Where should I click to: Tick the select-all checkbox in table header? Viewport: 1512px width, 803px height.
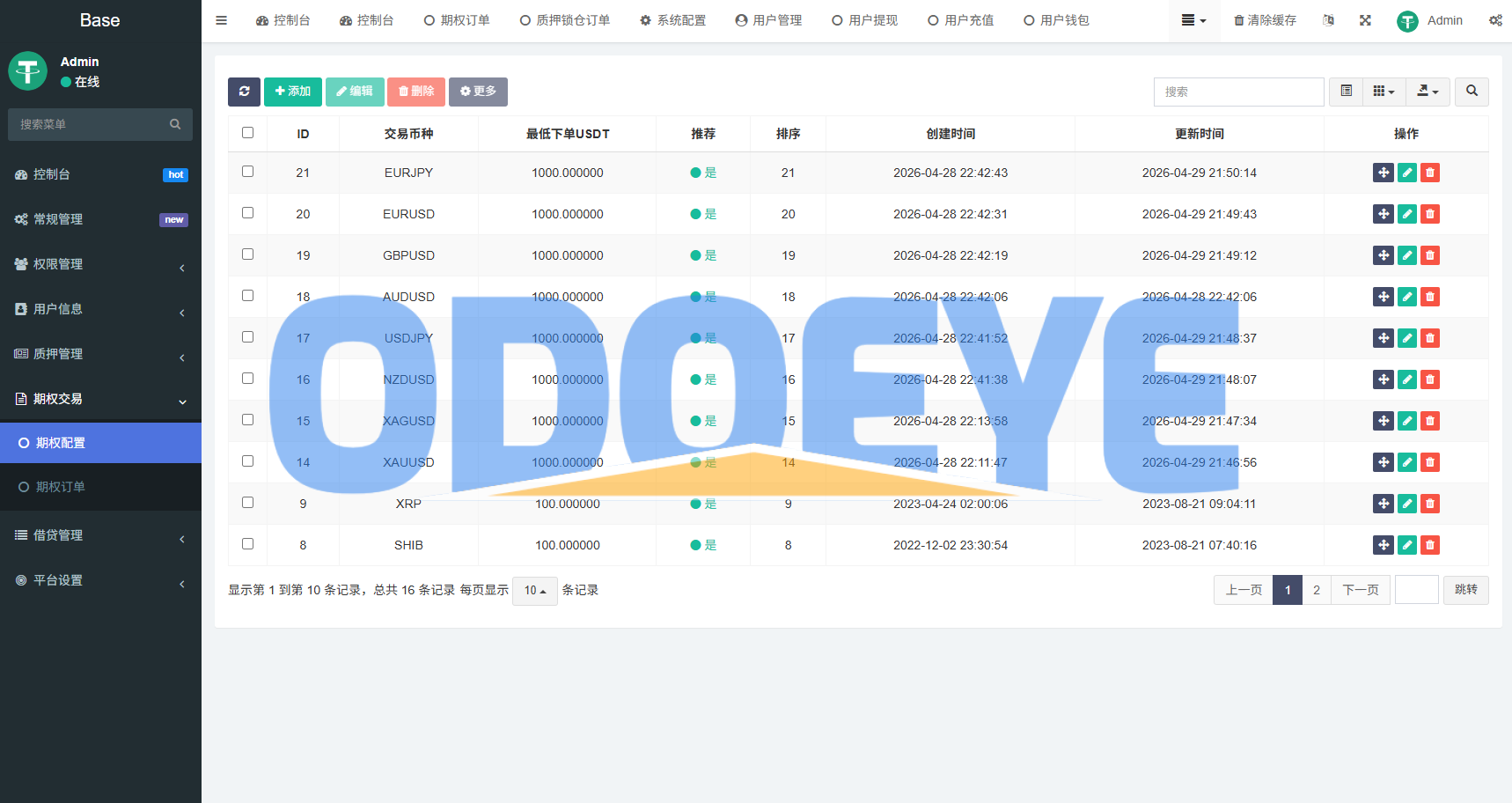247,133
